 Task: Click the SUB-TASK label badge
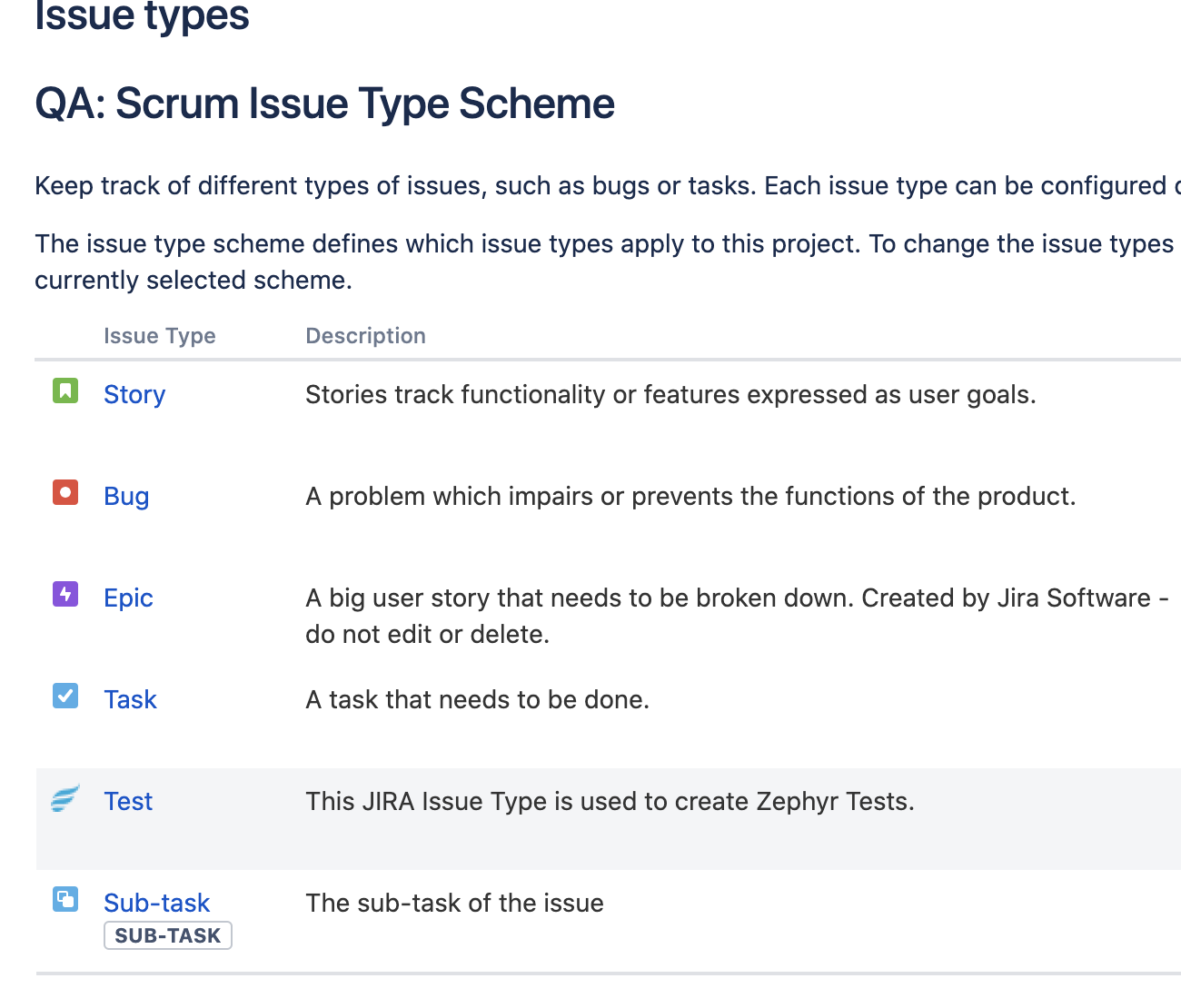[x=168, y=936]
